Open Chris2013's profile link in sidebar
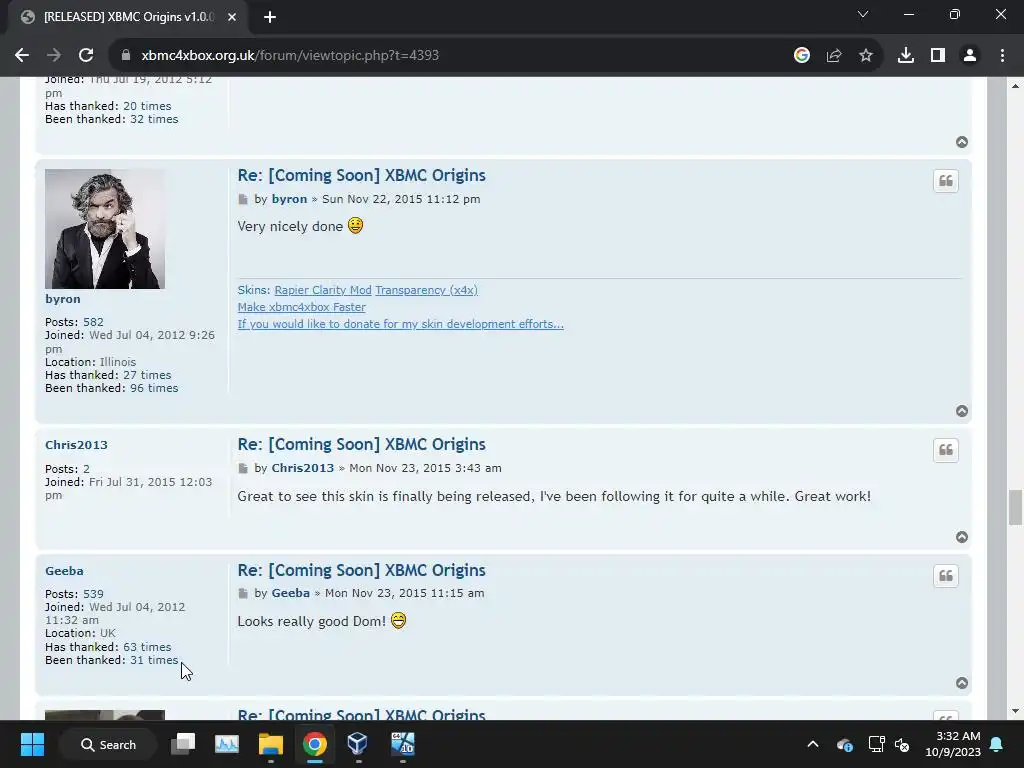 (76, 445)
